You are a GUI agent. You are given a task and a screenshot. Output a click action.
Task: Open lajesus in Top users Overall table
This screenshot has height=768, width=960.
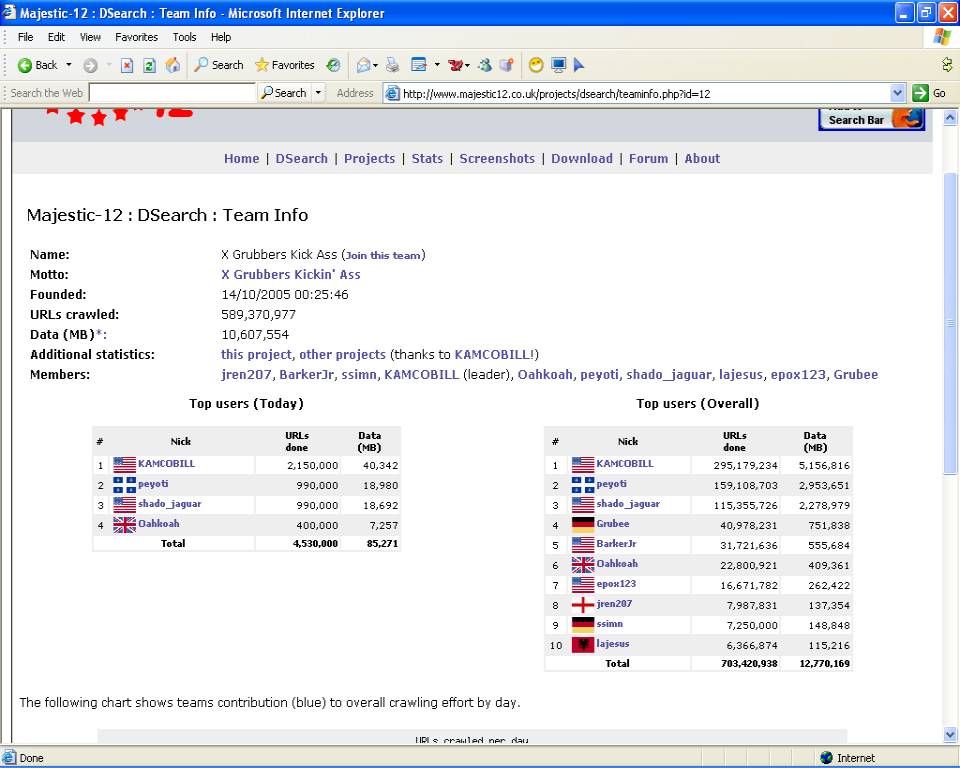613,644
